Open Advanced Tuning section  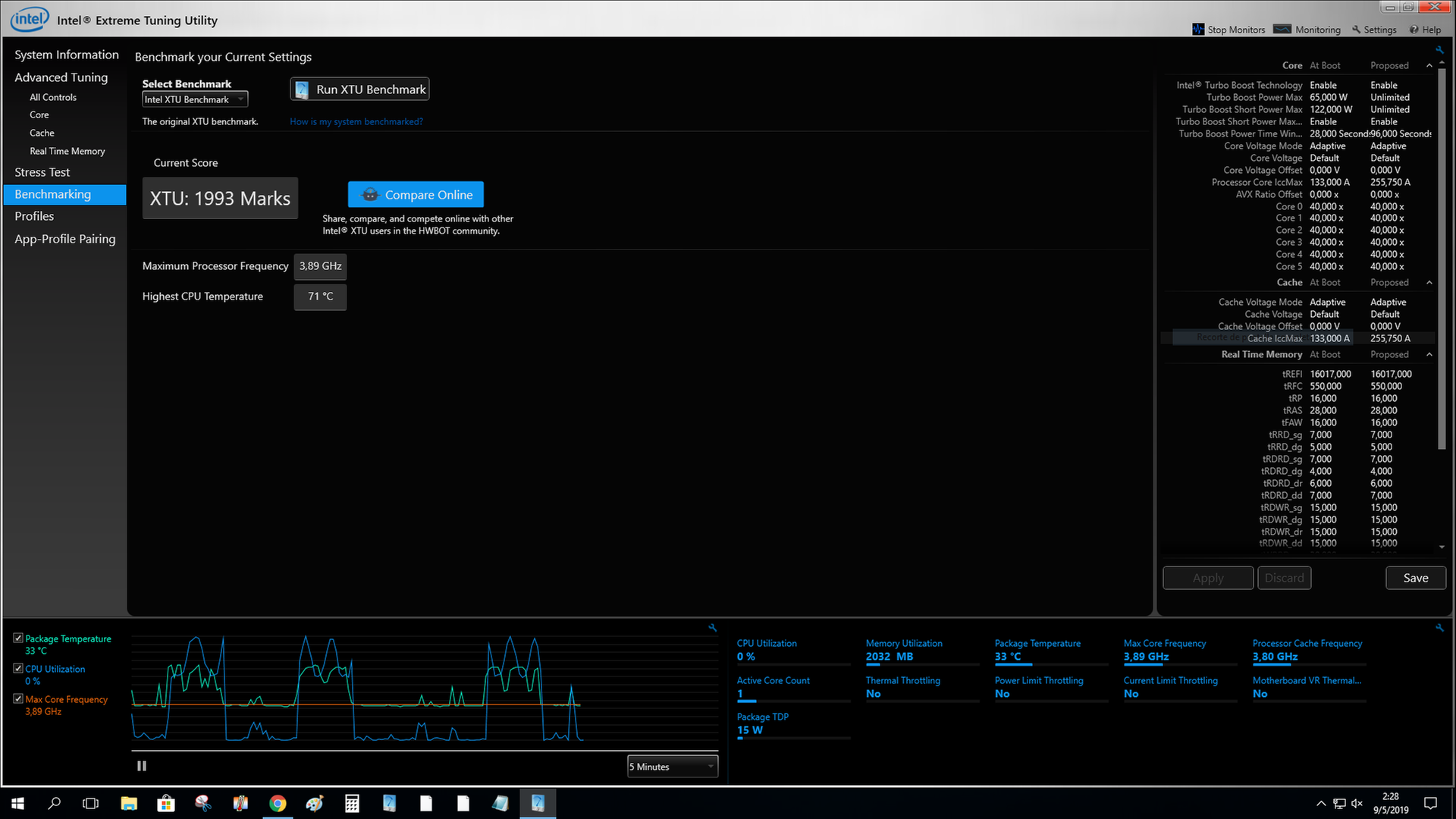coord(61,77)
